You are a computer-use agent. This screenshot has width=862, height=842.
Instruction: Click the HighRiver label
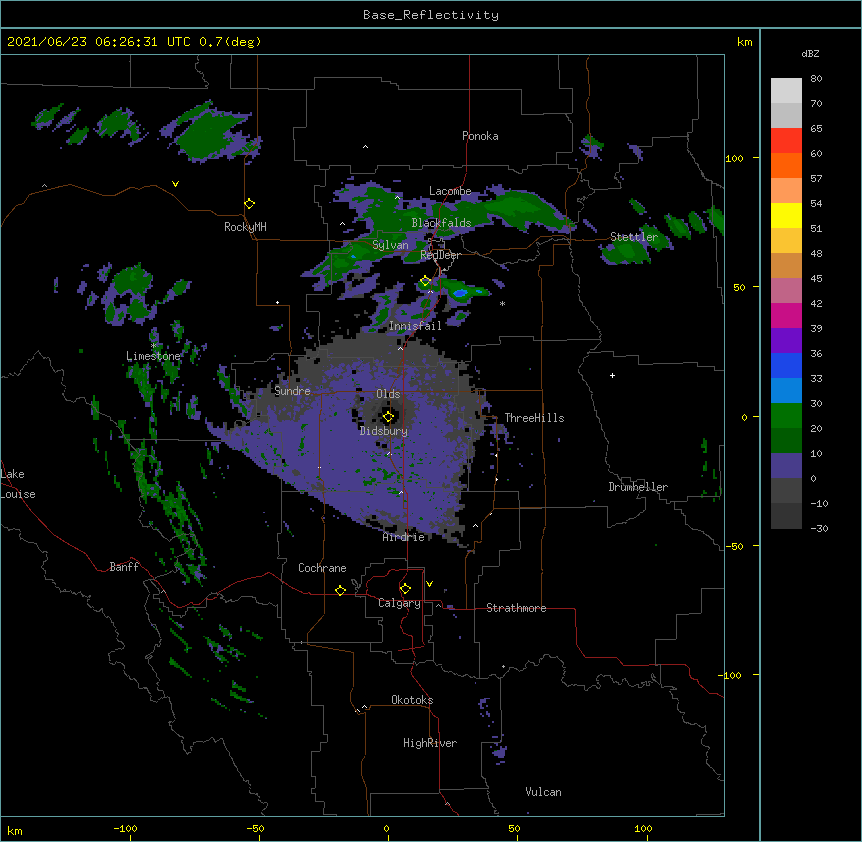tap(430, 743)
